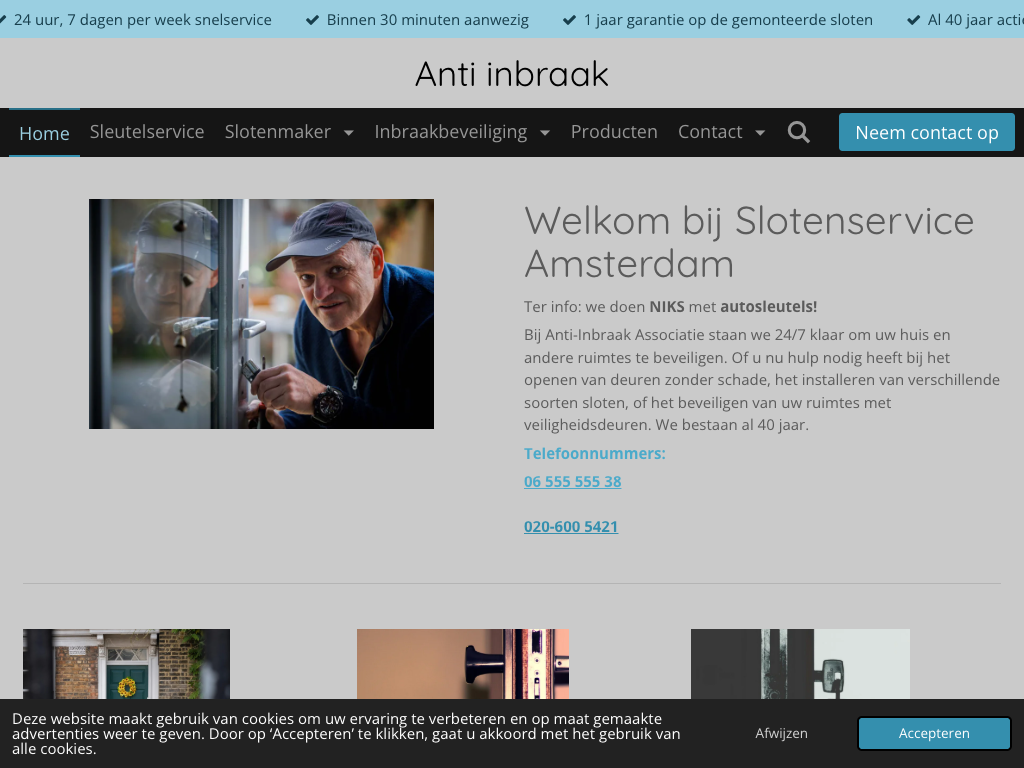The image size is (1024, 768).
Task: Open the Contact menu item
Action: tap(710, 132)
